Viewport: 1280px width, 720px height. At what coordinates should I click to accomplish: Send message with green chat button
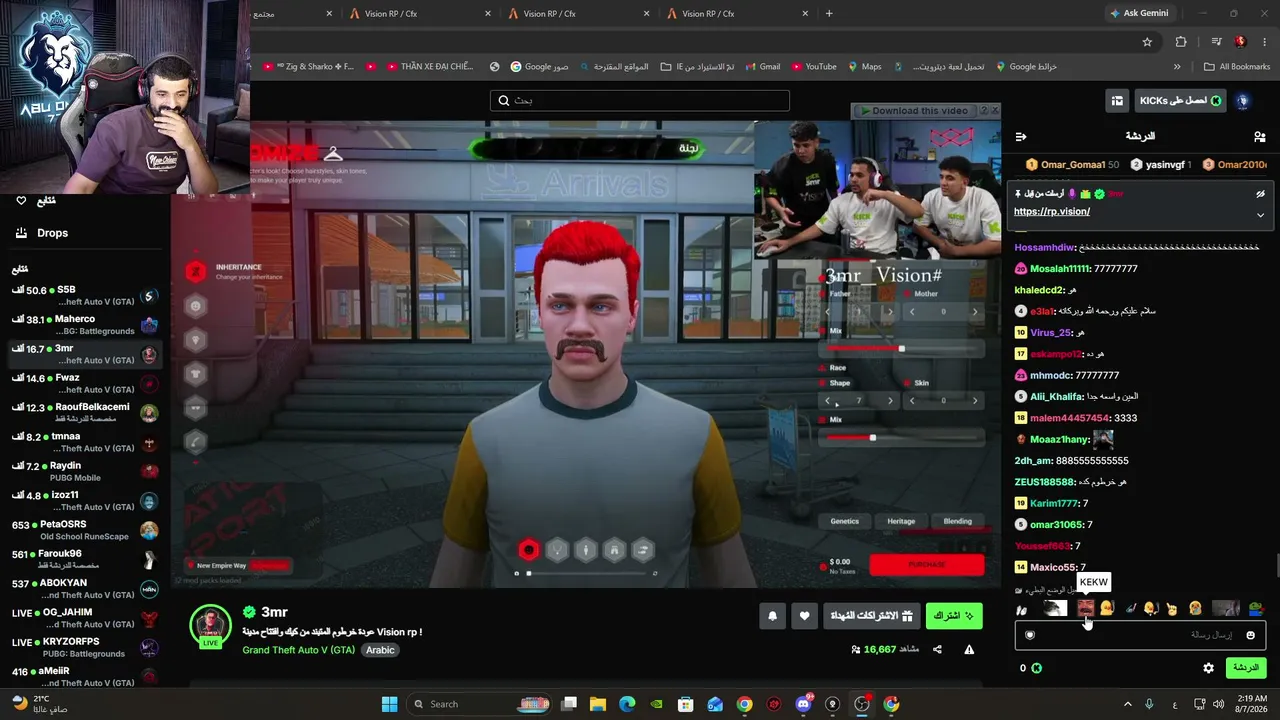pyautogui.click(x=1246, y=668)
